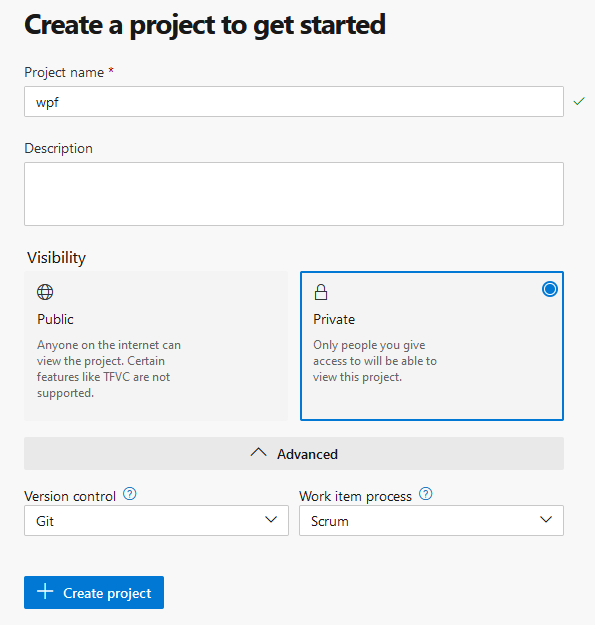Open the Version control Git dropdown

click(156, 521)
